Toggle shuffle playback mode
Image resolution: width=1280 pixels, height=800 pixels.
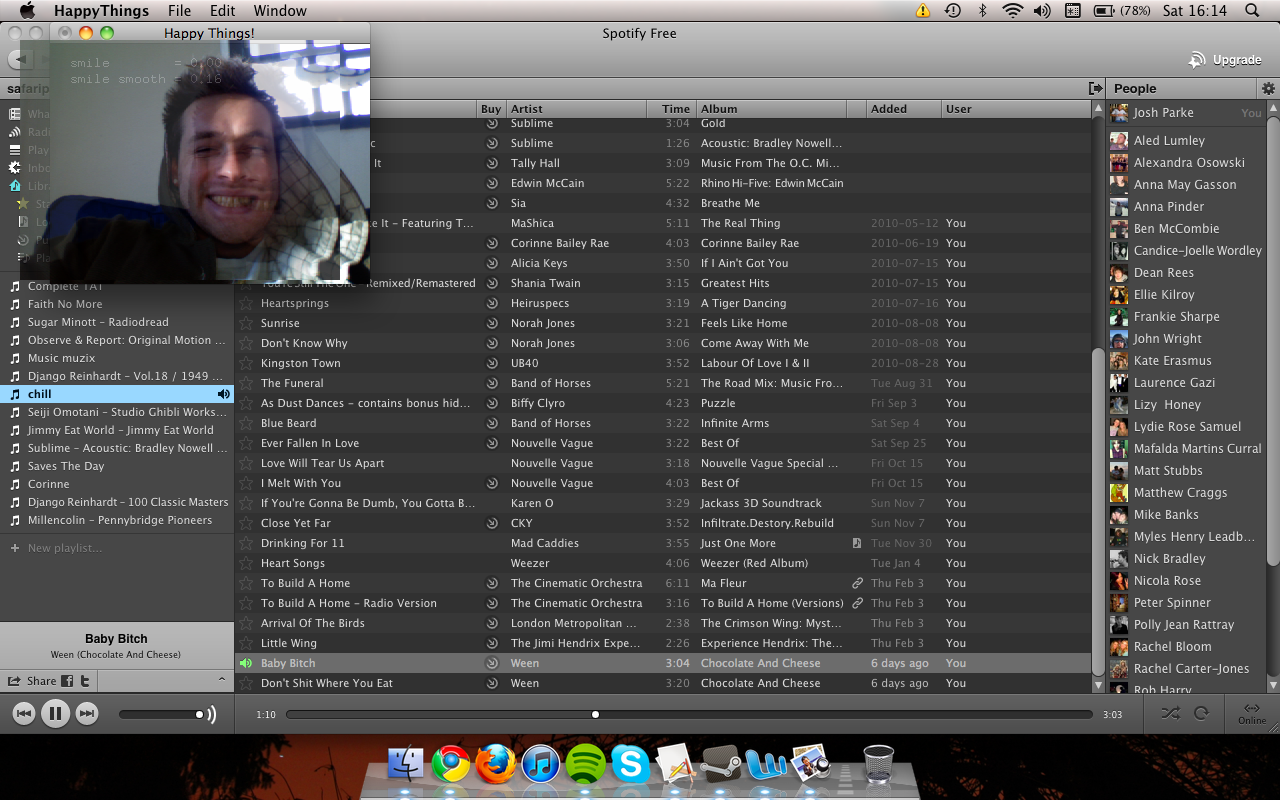(1169, 713)
